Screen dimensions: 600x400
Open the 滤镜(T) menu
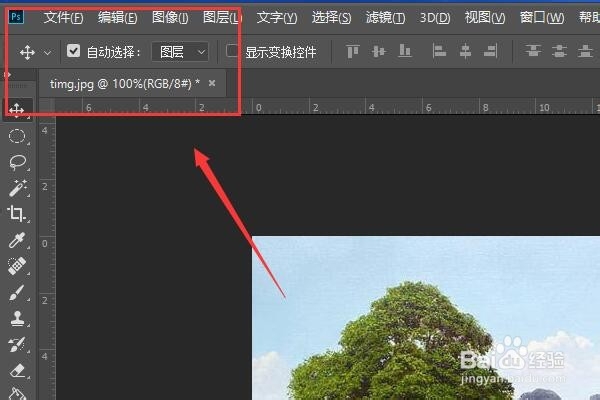click(x=385, y=18)
